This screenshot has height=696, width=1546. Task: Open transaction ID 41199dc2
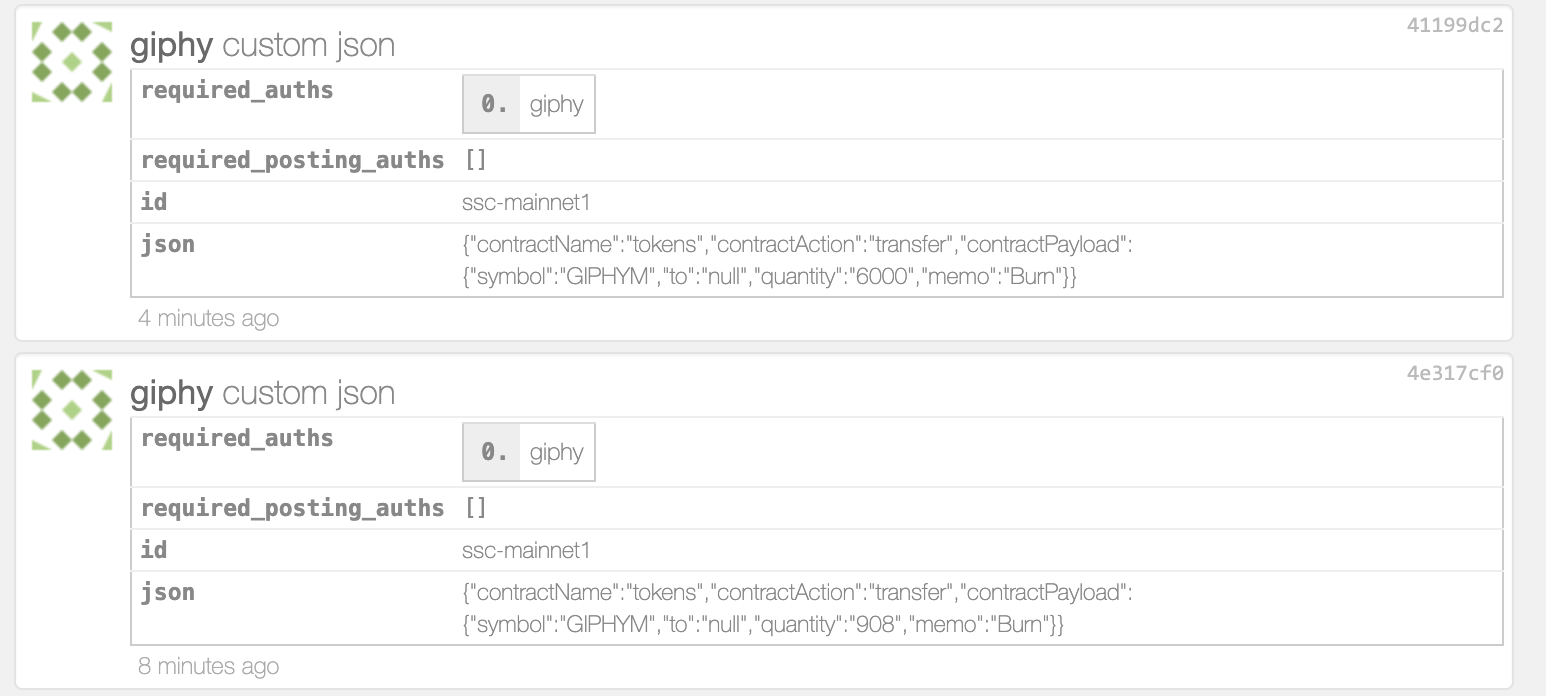tap(1454, 26)
